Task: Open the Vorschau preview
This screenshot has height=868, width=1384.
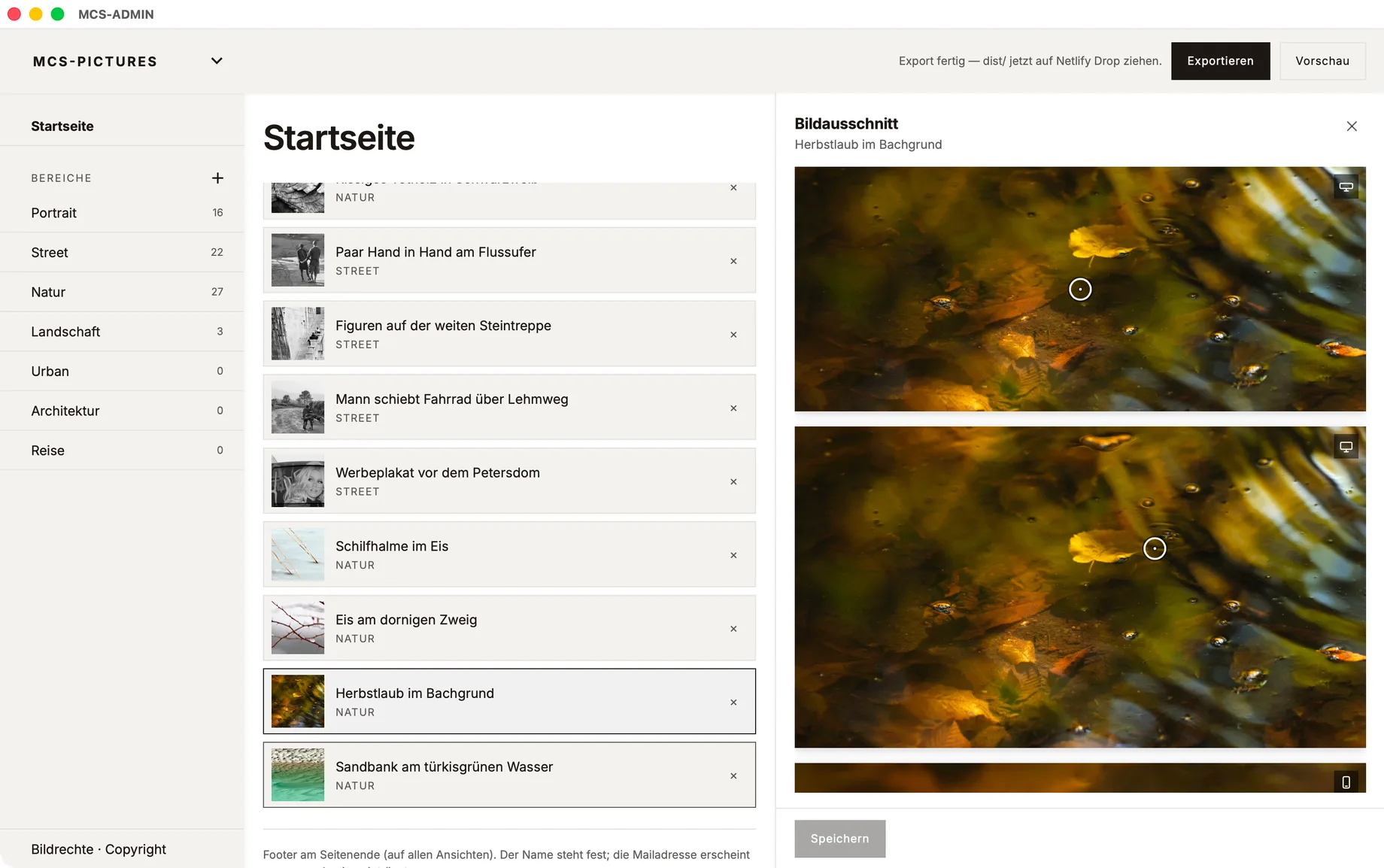Action: tap(1322, 61)
